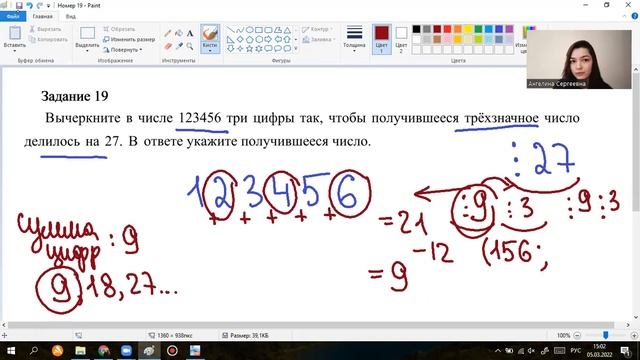This screenshot has width=640, height=360.
Task: Expand the Вставить dropdown arrow
Action: click(x=15, y=51)
